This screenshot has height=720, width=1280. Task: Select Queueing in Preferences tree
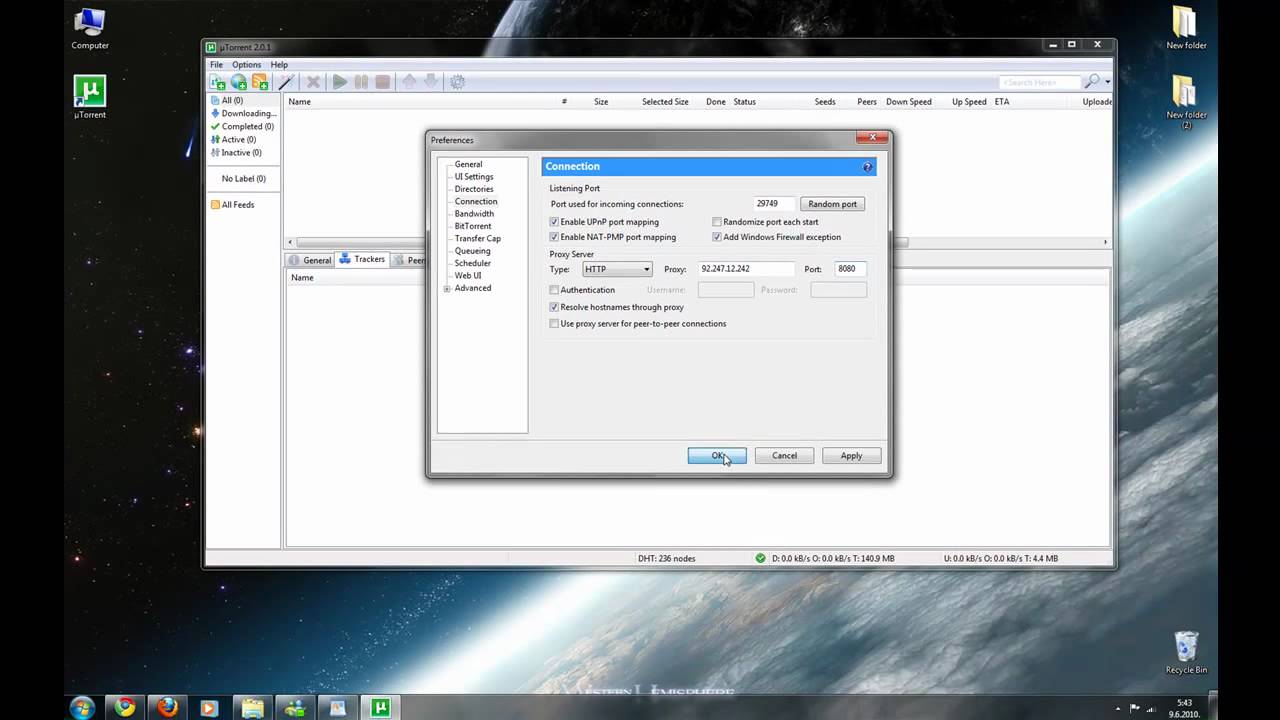[472, 251]
